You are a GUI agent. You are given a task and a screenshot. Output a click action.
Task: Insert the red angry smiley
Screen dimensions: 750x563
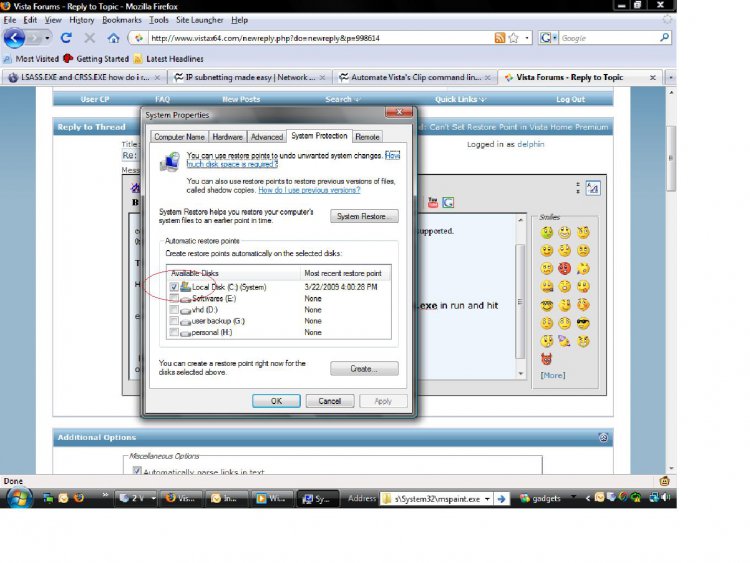(x=564, y=268)
